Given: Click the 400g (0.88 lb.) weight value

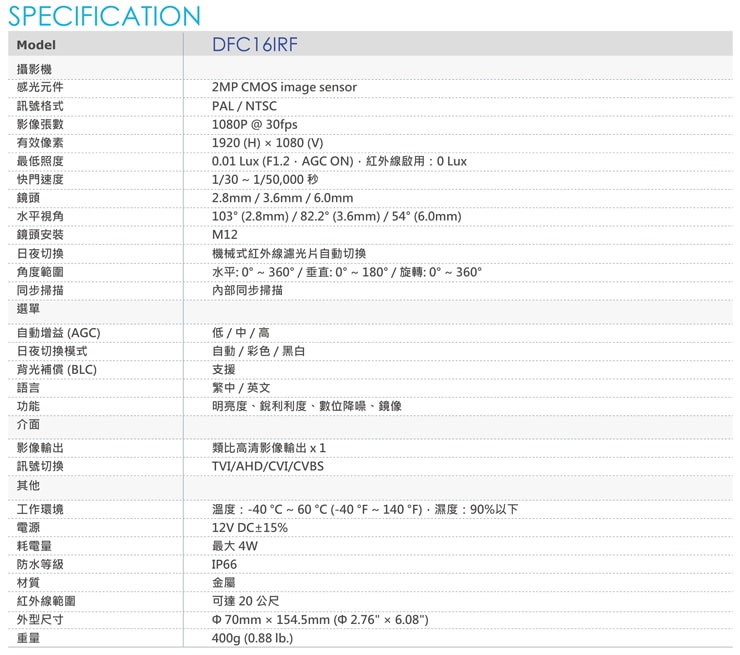Looking at the screenshot, I should point(252,638).
